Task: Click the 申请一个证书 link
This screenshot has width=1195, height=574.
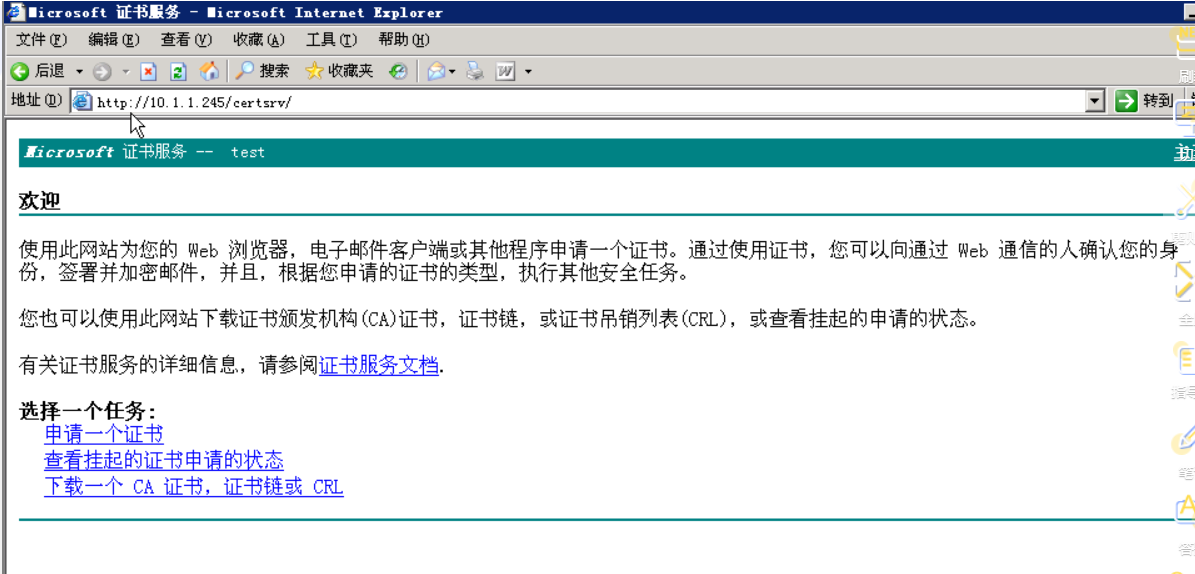Action: 104,435
